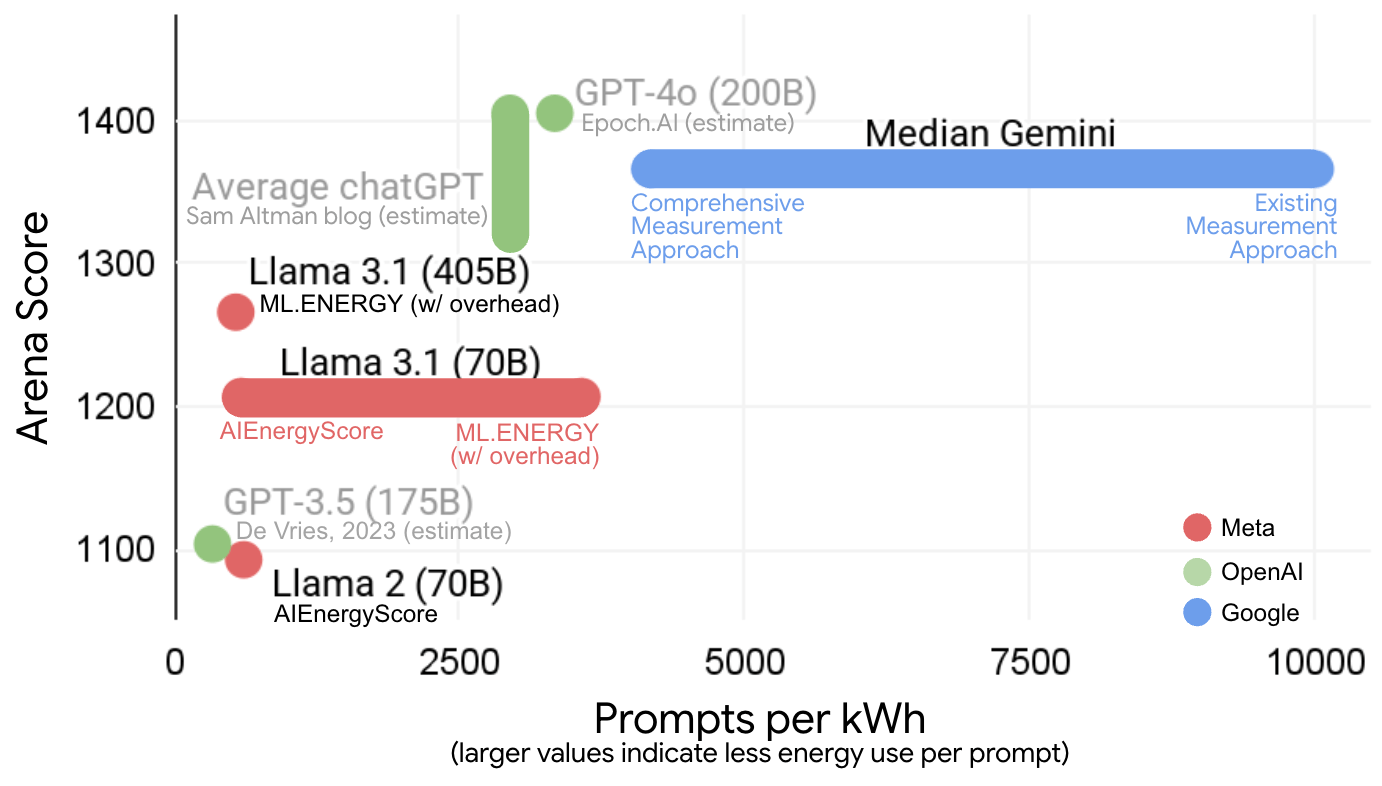Click the Llama 2 (70B) red dot

point(243,559)
